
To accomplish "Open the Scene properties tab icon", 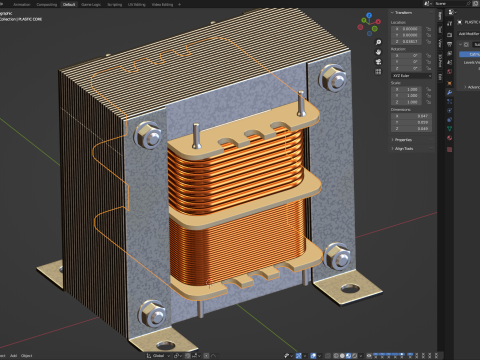I will tap(450, 62).
